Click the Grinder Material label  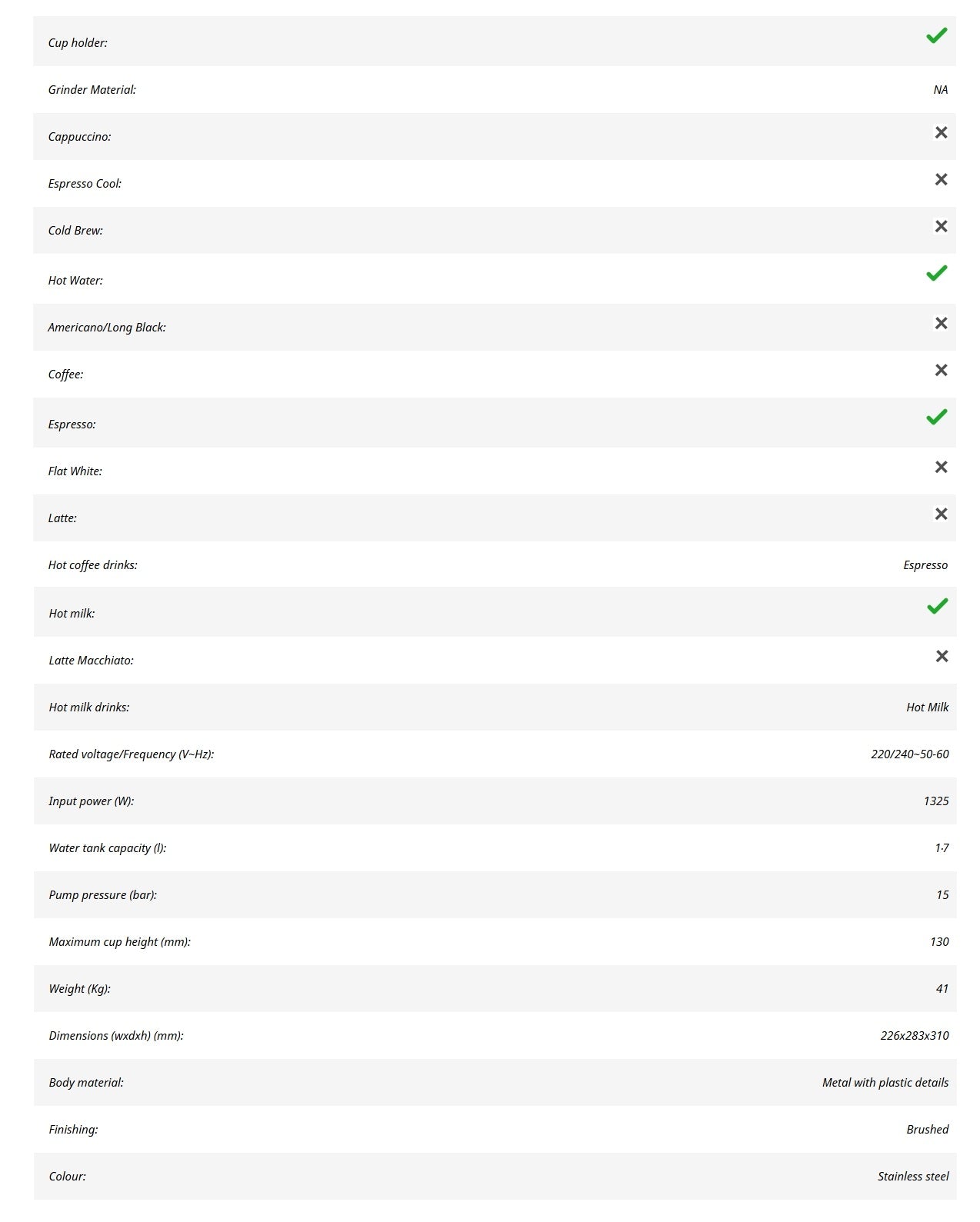[x=92, y=90]
